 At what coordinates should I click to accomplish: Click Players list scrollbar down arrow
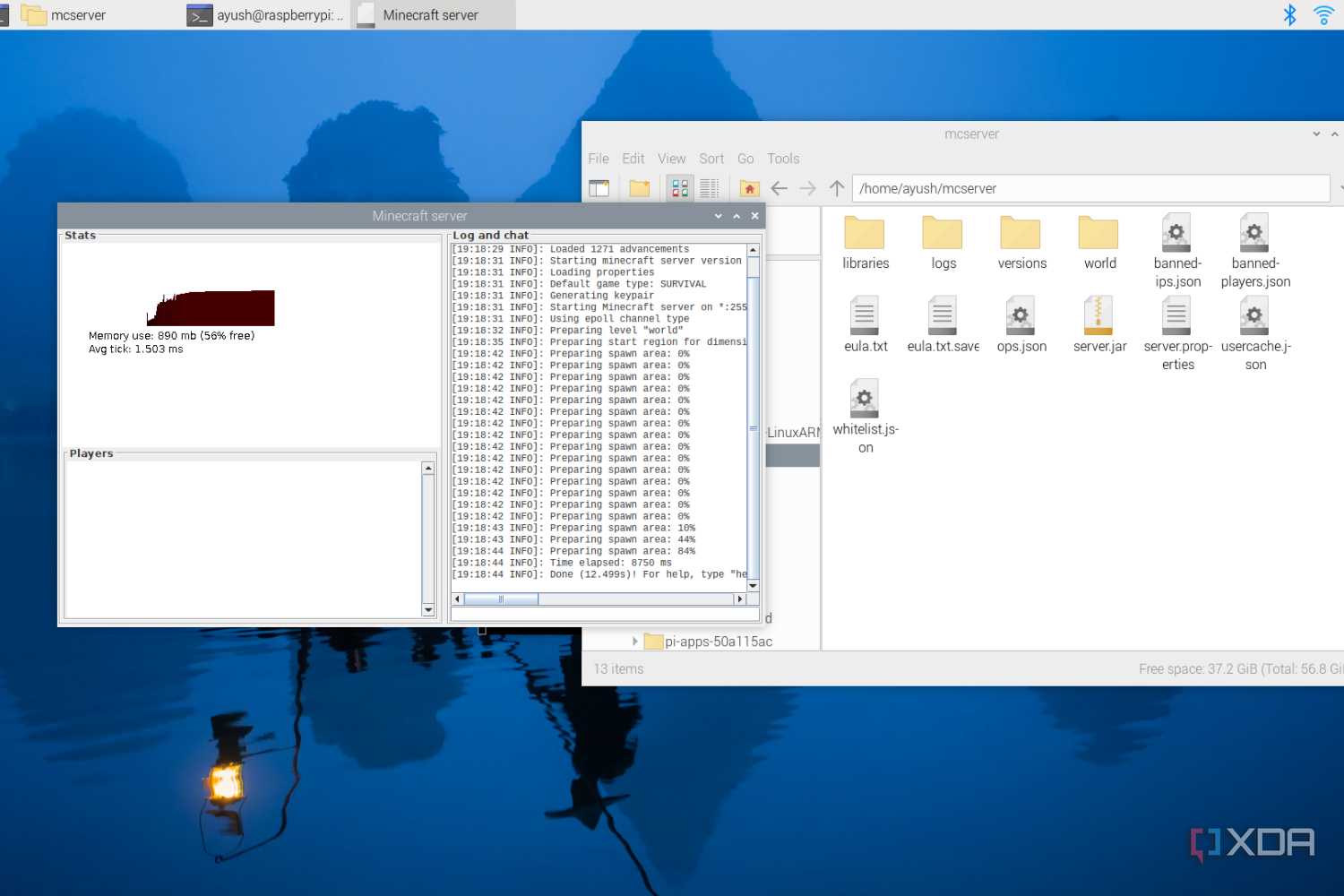point(428,610)
